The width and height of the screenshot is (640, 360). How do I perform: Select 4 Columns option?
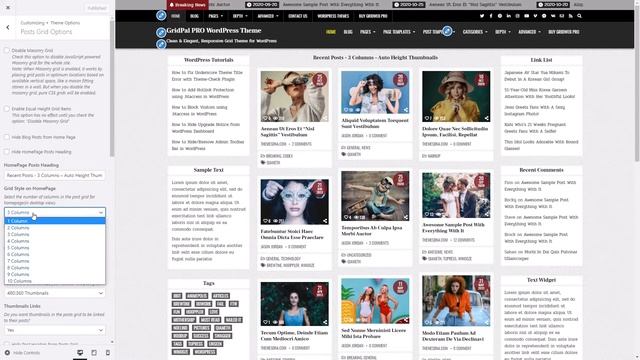click(x=55, y=241)
